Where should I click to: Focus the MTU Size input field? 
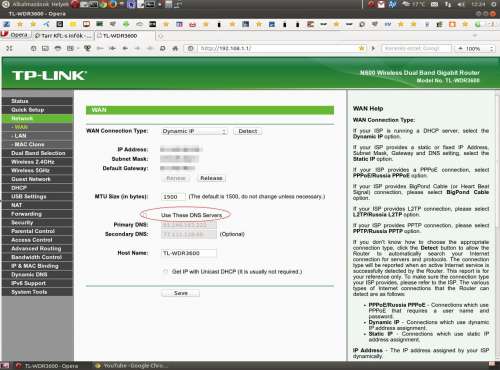[x=173, y=197]
